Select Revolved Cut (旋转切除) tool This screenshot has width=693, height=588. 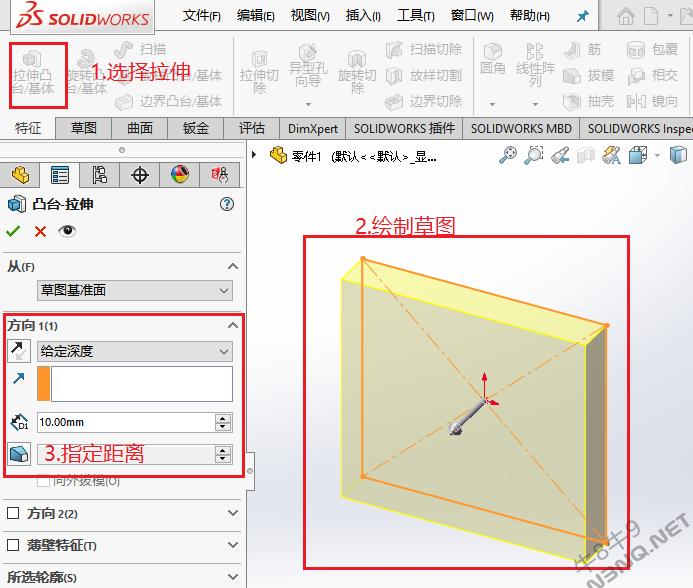pos(357,73)
